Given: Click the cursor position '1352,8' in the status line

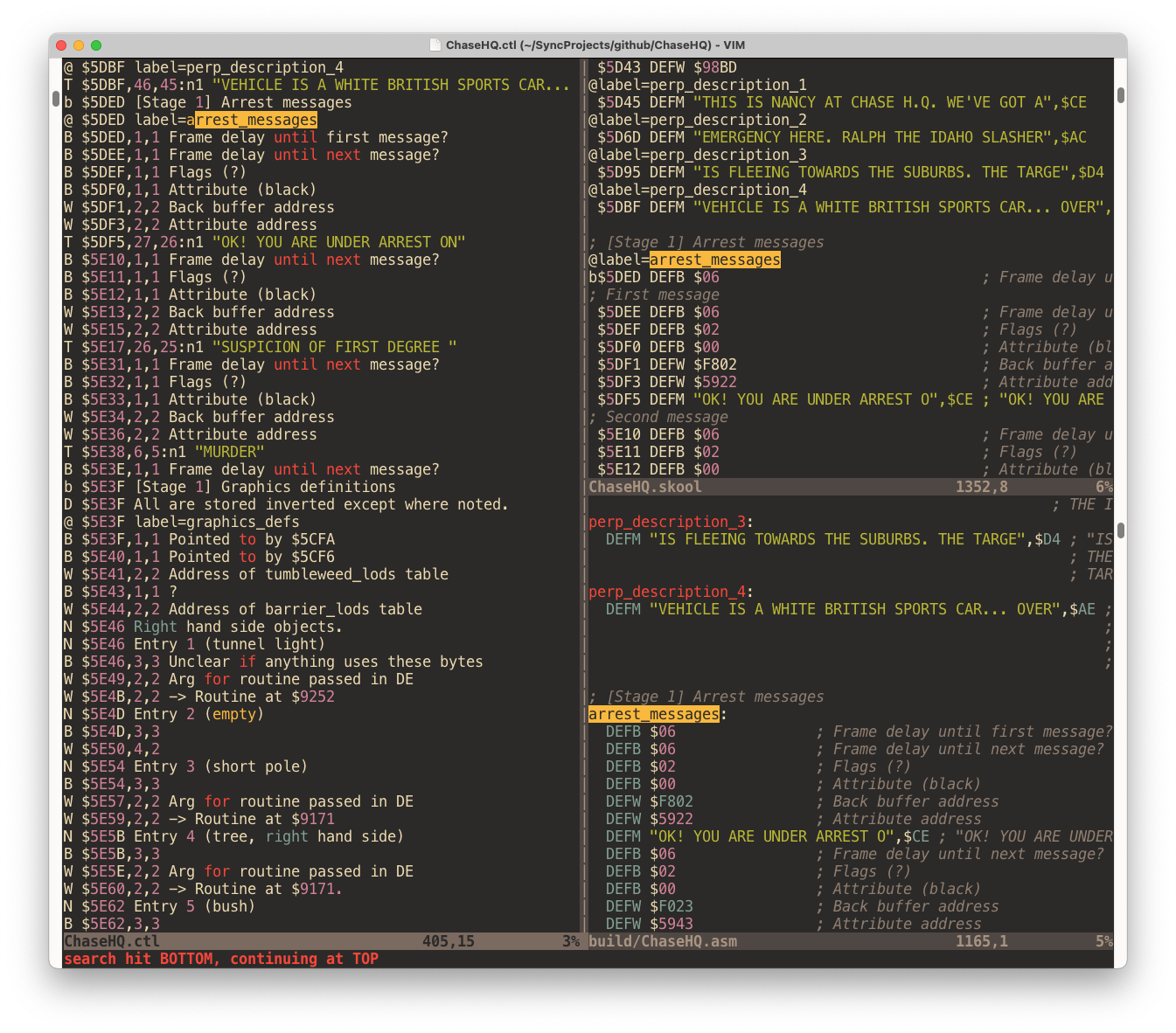Looking at the screenshot, I should [982, 487].
